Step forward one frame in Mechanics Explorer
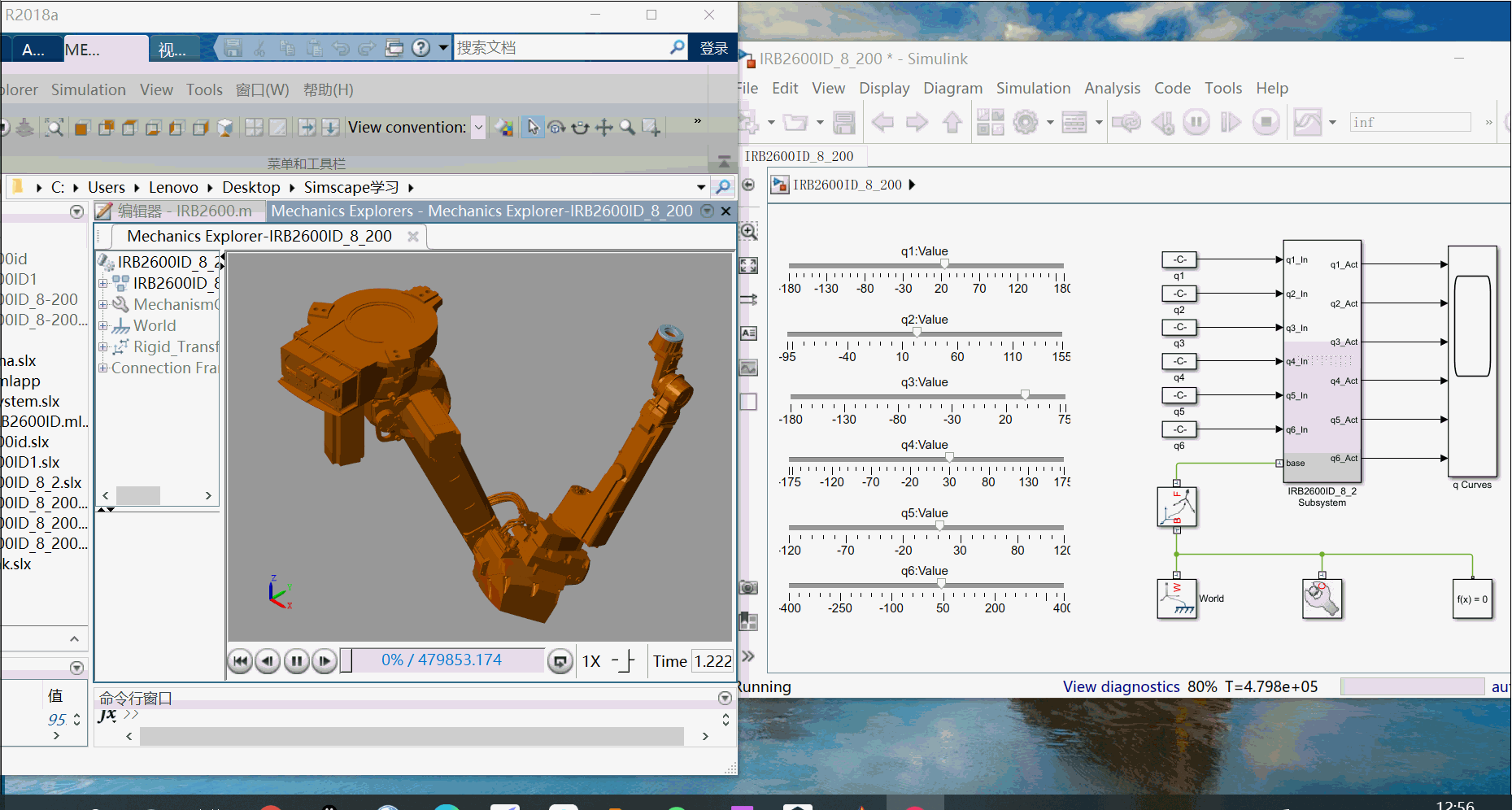The height and width of the screenshot is (810, 1512). coord(325,661)
